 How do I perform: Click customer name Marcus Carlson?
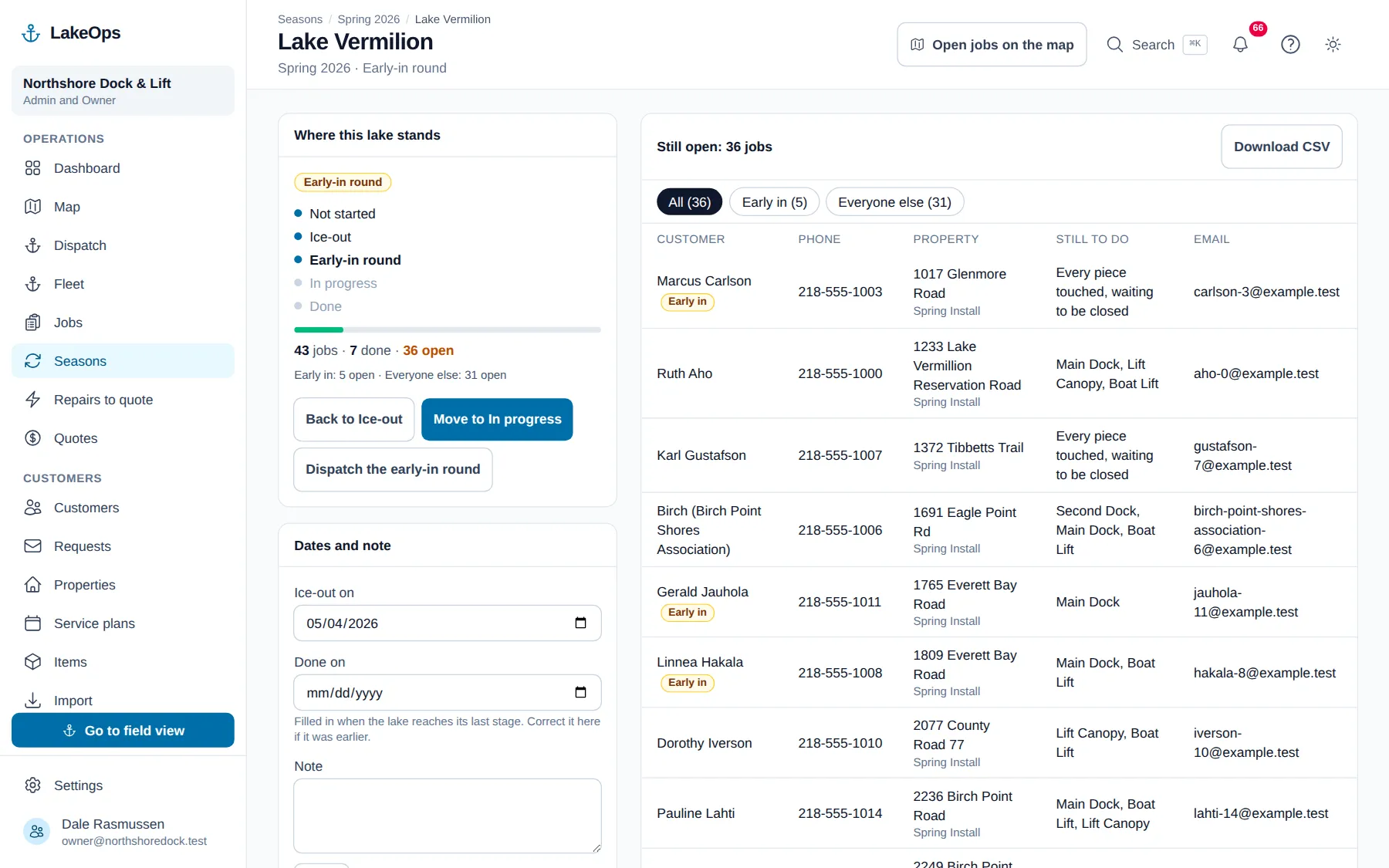[x=704, y=281]
